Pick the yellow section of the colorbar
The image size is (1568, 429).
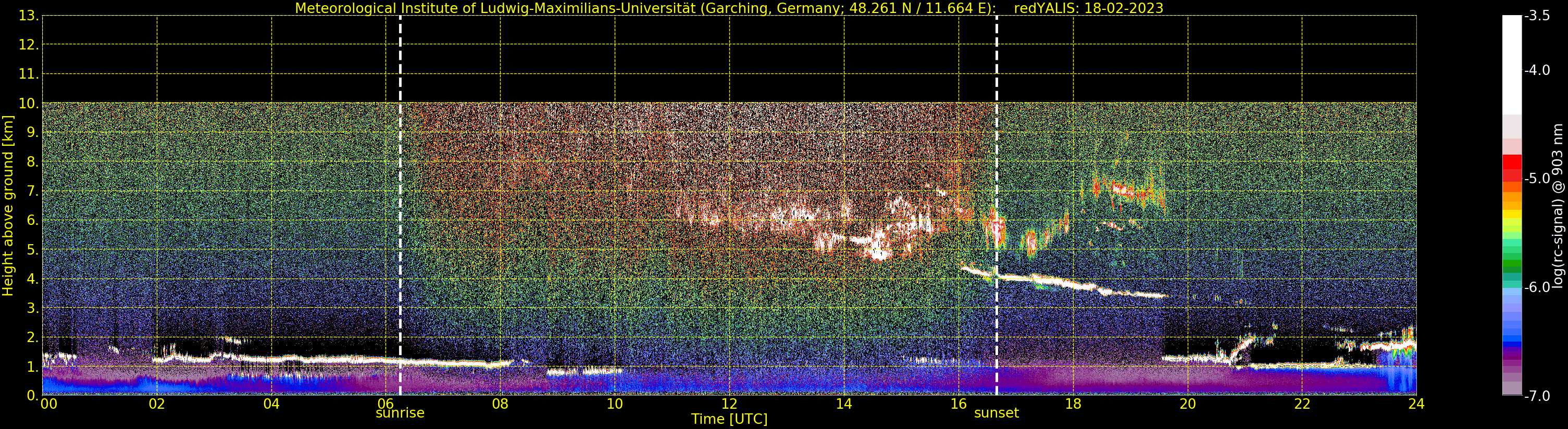coord(1512,214)
